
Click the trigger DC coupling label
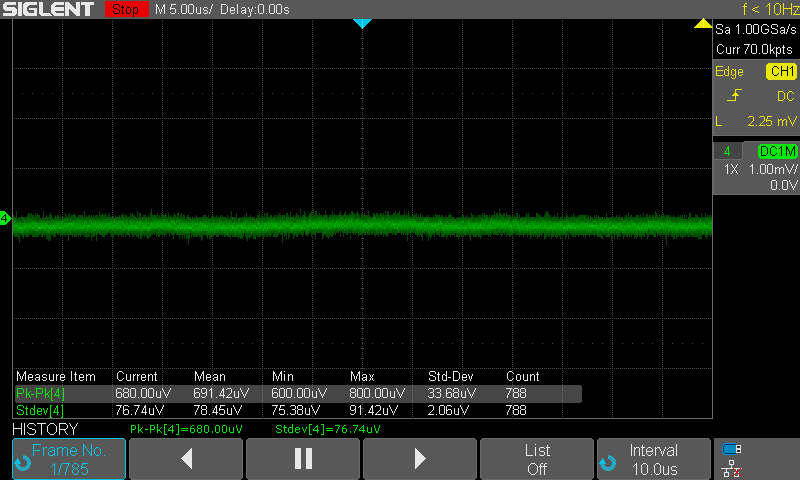(x=786, y=96)
